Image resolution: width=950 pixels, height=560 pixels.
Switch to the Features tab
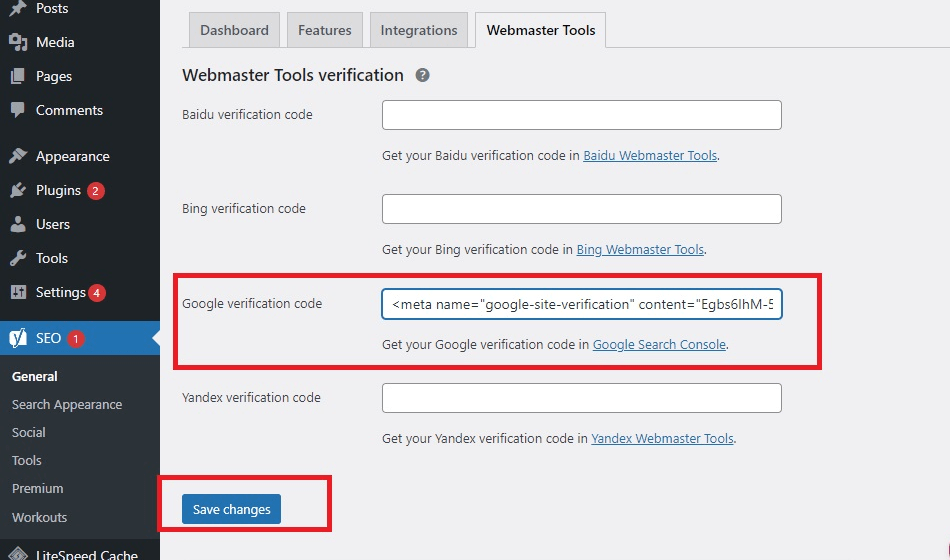325,30
